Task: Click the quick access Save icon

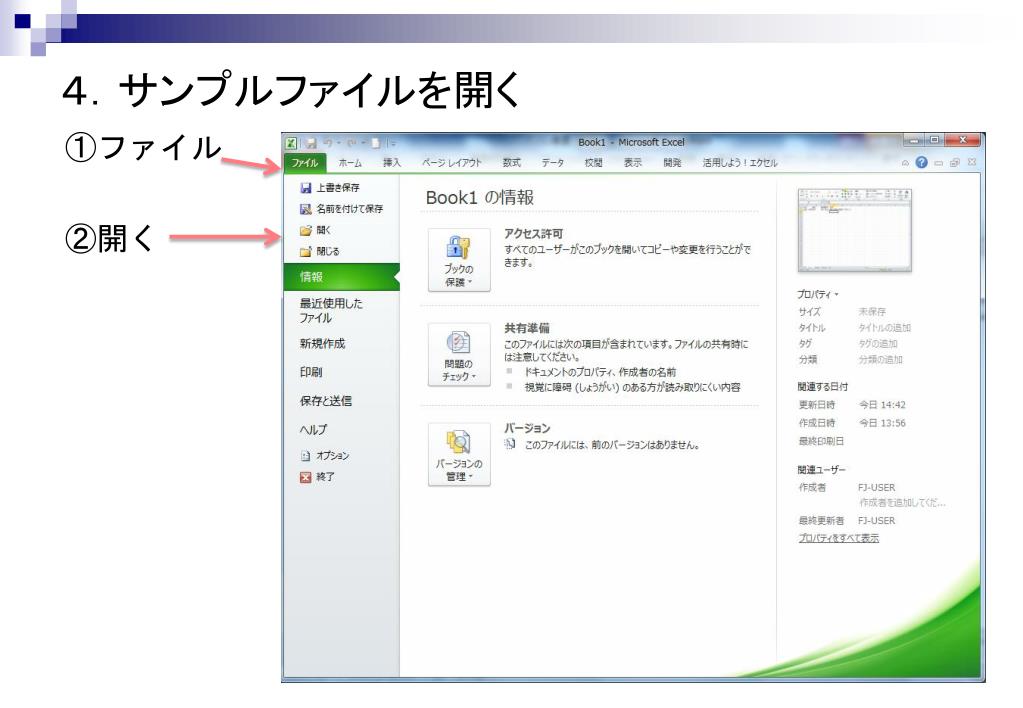Action: coord(311,144)
